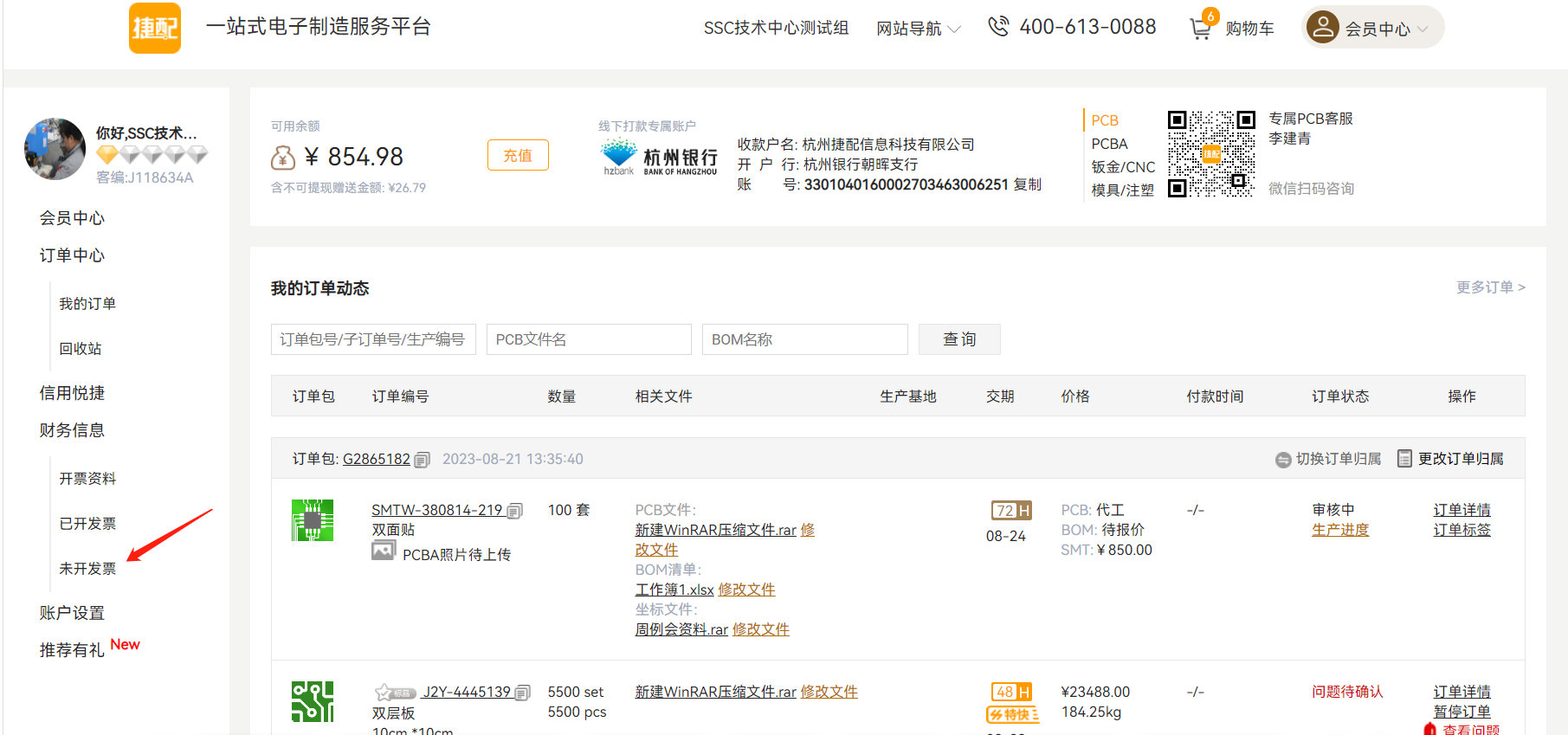Select the PCBA service tab
This screenshot has width=1568, height=735.
click(x=1109, y=144)
